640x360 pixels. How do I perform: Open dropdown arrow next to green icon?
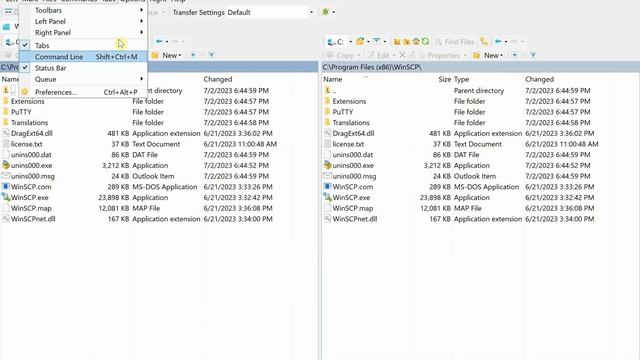click(x=333, y=12)
